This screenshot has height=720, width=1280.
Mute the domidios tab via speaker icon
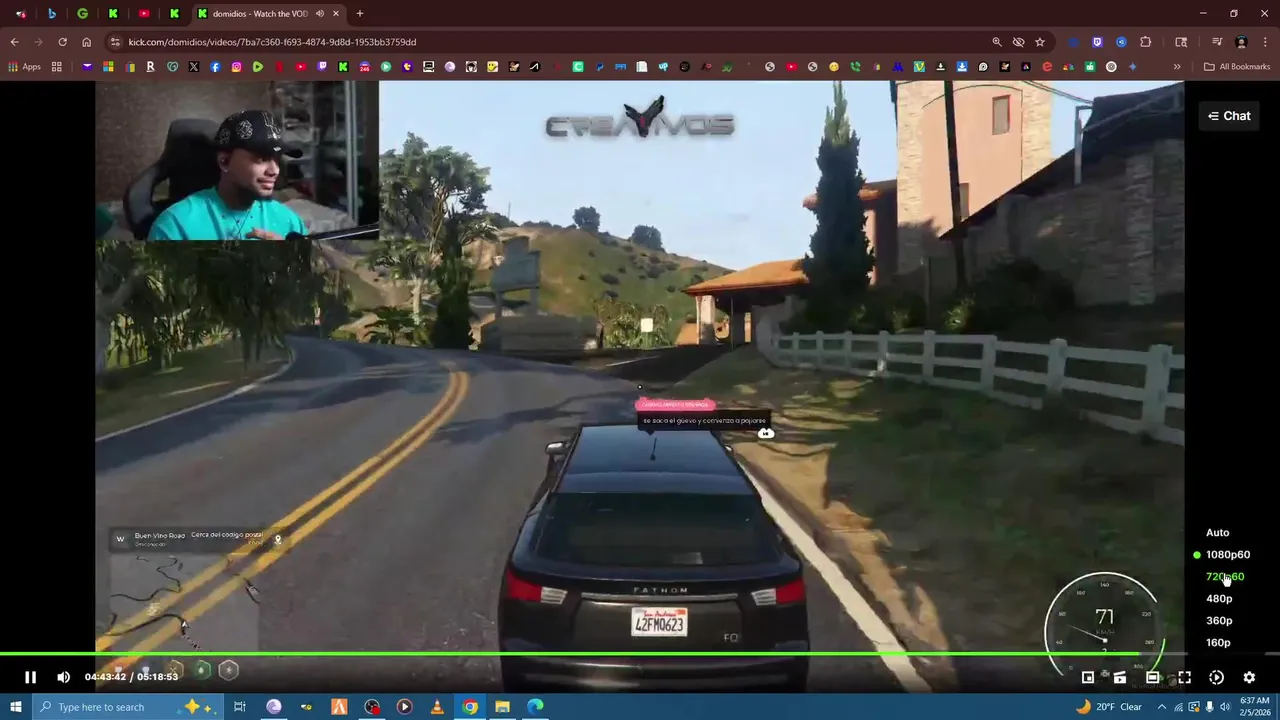click(320, 14)
